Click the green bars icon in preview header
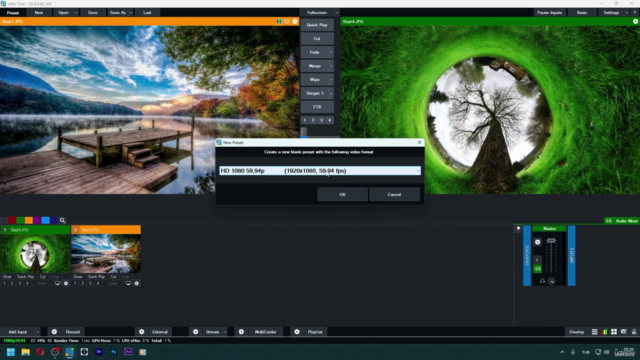The width and height of the screenshot is (640, 360). pos(279,21)
